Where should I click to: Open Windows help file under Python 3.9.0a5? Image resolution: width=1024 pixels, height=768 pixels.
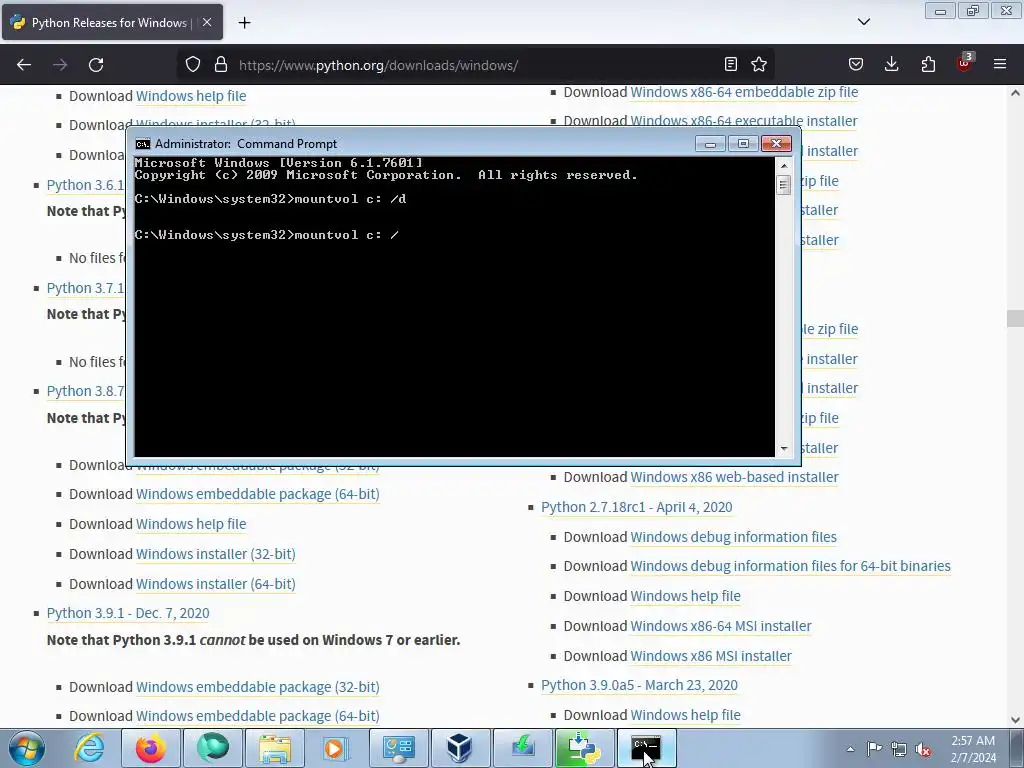[685, 715]
